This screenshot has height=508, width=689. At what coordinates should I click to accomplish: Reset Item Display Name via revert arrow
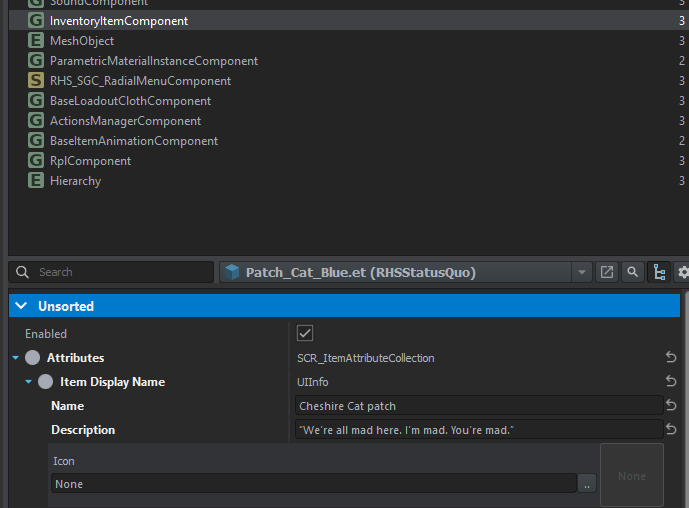tap(671, 381)
